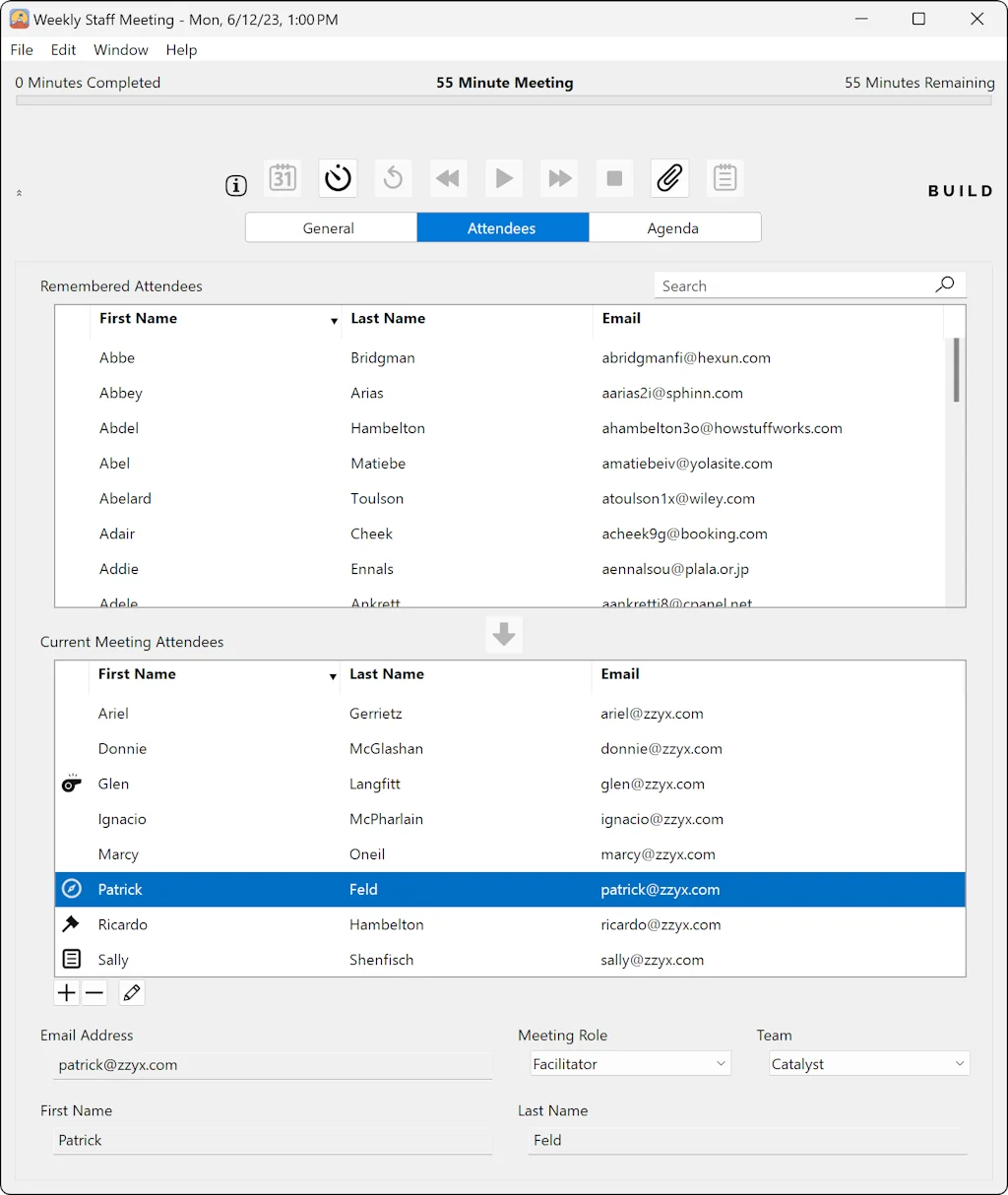This screenshot has height=1195, width=1008.
Task: Click the fast-forward playback button
Action: click(559, 178)
